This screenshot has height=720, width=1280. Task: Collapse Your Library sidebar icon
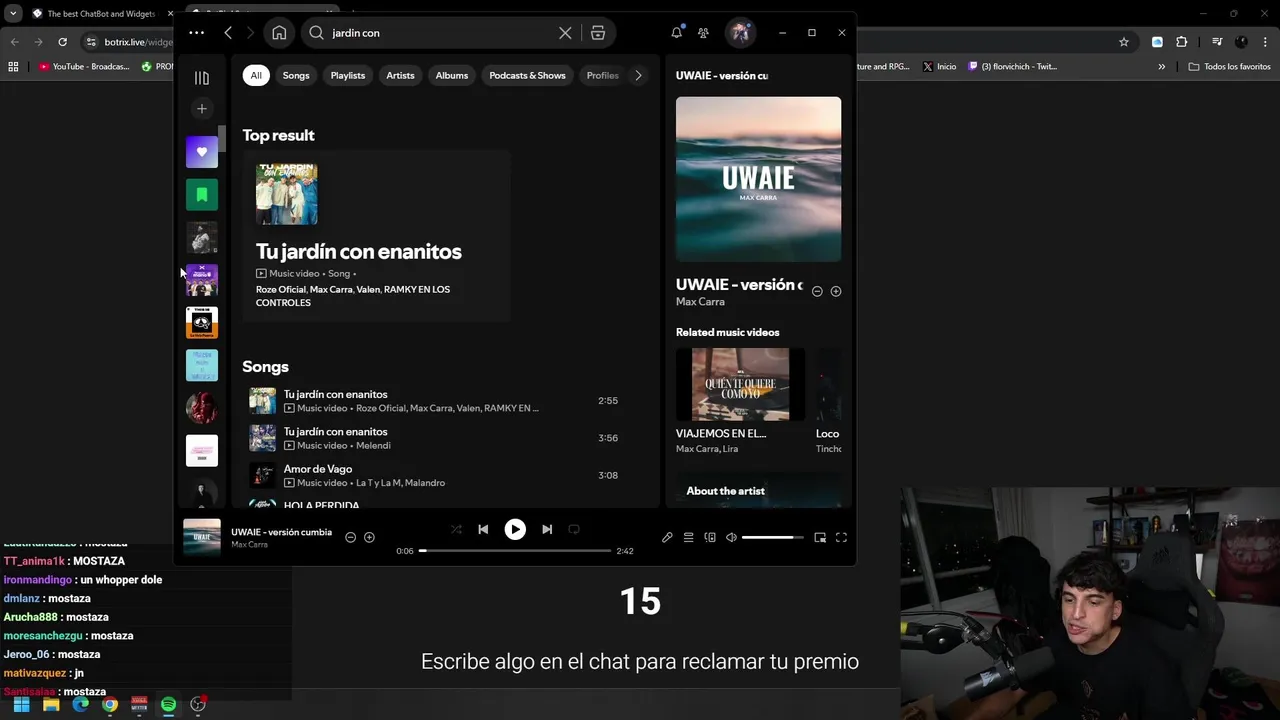click(x=201, y=78)
